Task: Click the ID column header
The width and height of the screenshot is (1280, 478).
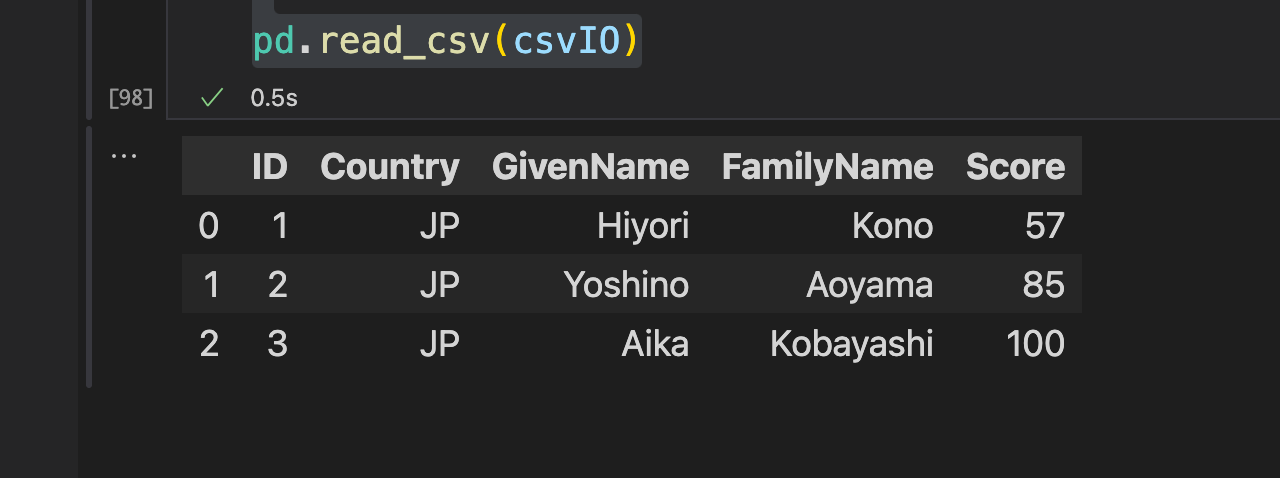Action: [x=270, y=167]
